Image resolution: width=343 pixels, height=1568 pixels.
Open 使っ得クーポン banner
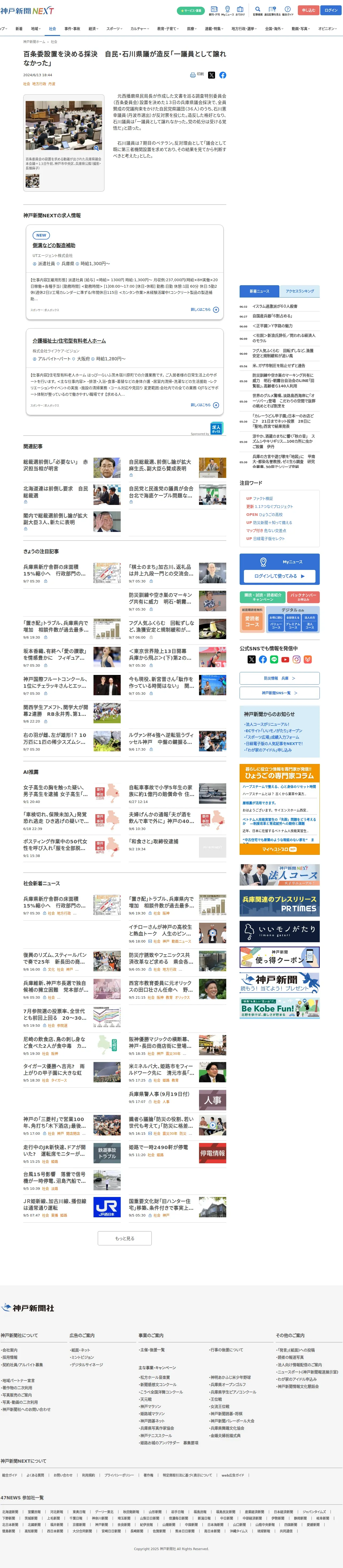(x=280, y=957)
